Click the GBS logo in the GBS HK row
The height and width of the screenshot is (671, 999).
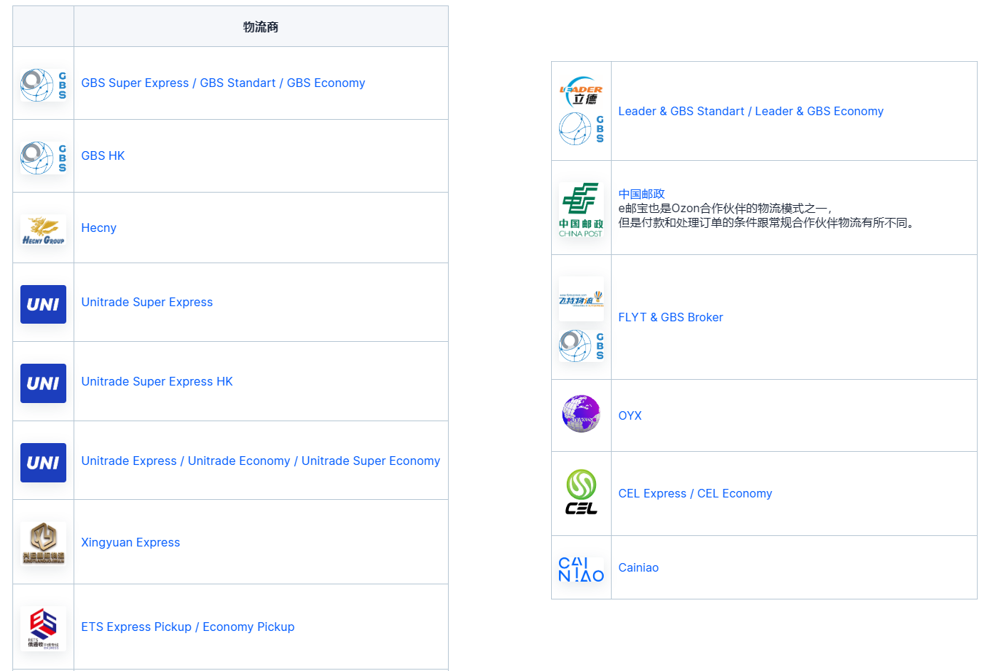coord(43,157)
